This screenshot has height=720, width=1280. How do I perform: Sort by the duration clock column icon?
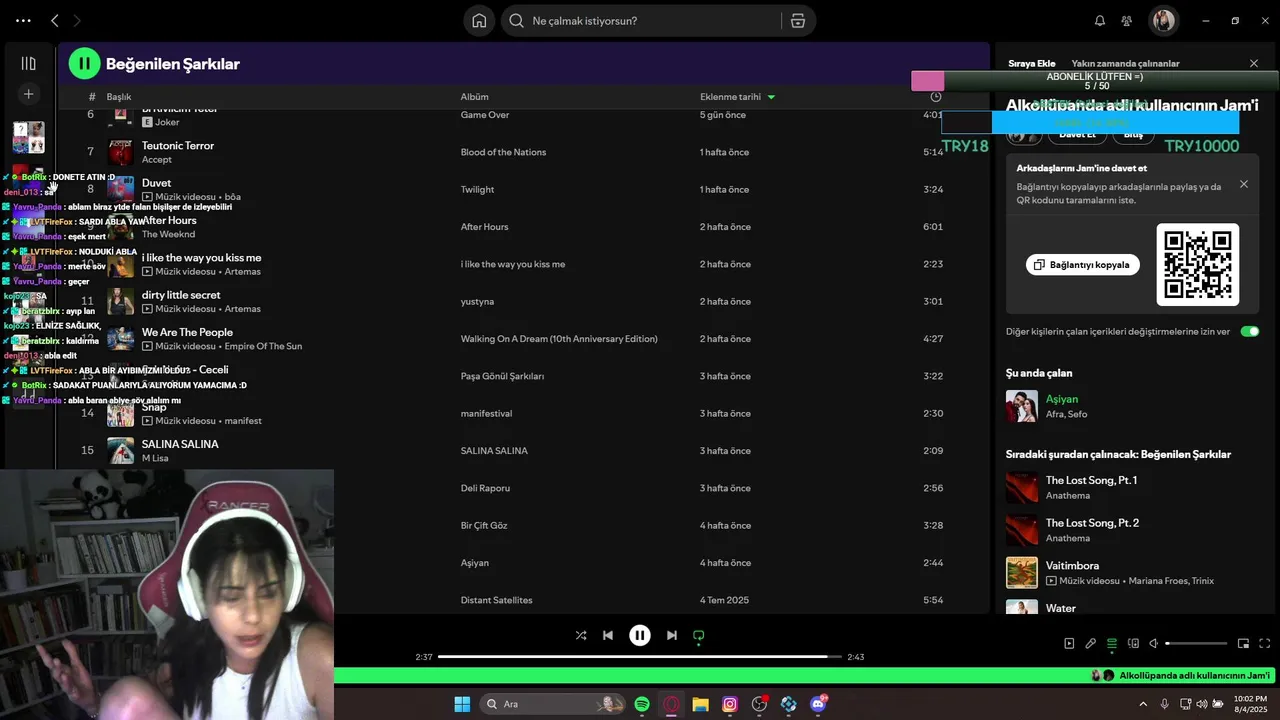936,97
